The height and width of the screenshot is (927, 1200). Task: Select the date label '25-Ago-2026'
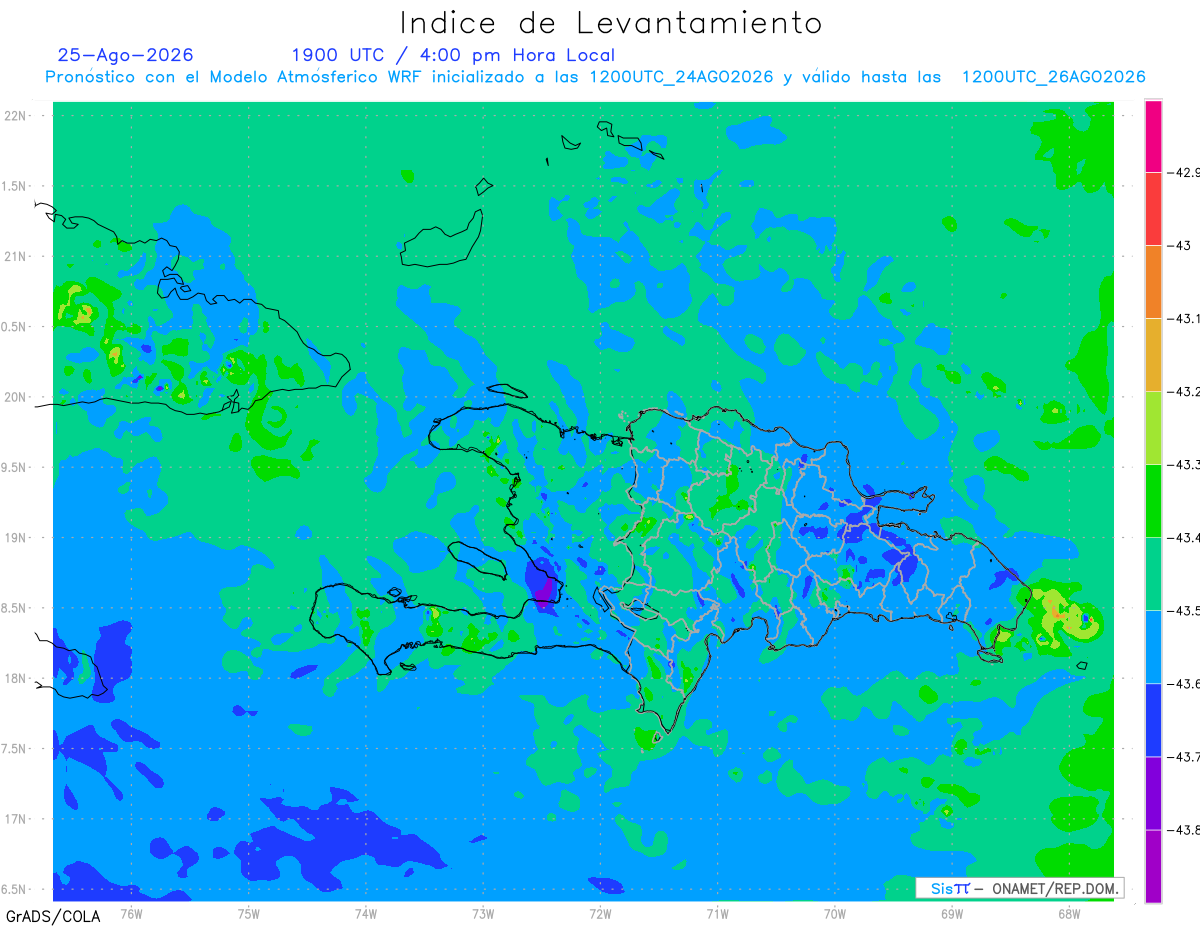(126, 55)
